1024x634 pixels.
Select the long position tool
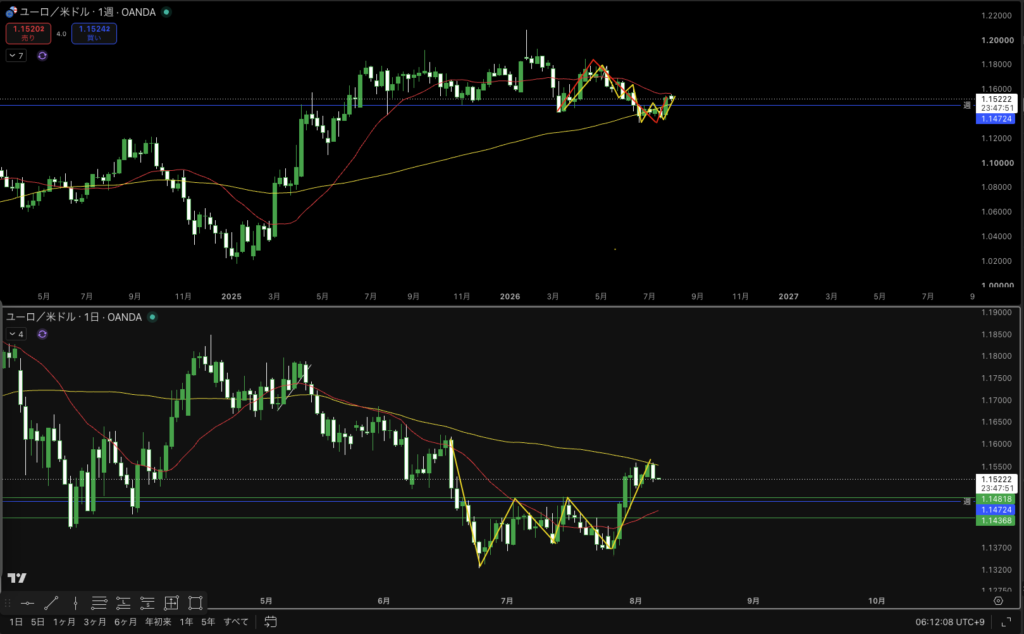(x=123, y=603)
